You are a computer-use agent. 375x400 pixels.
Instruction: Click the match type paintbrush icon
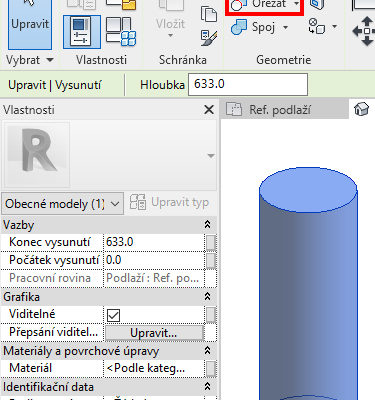(x=209, y=38)
